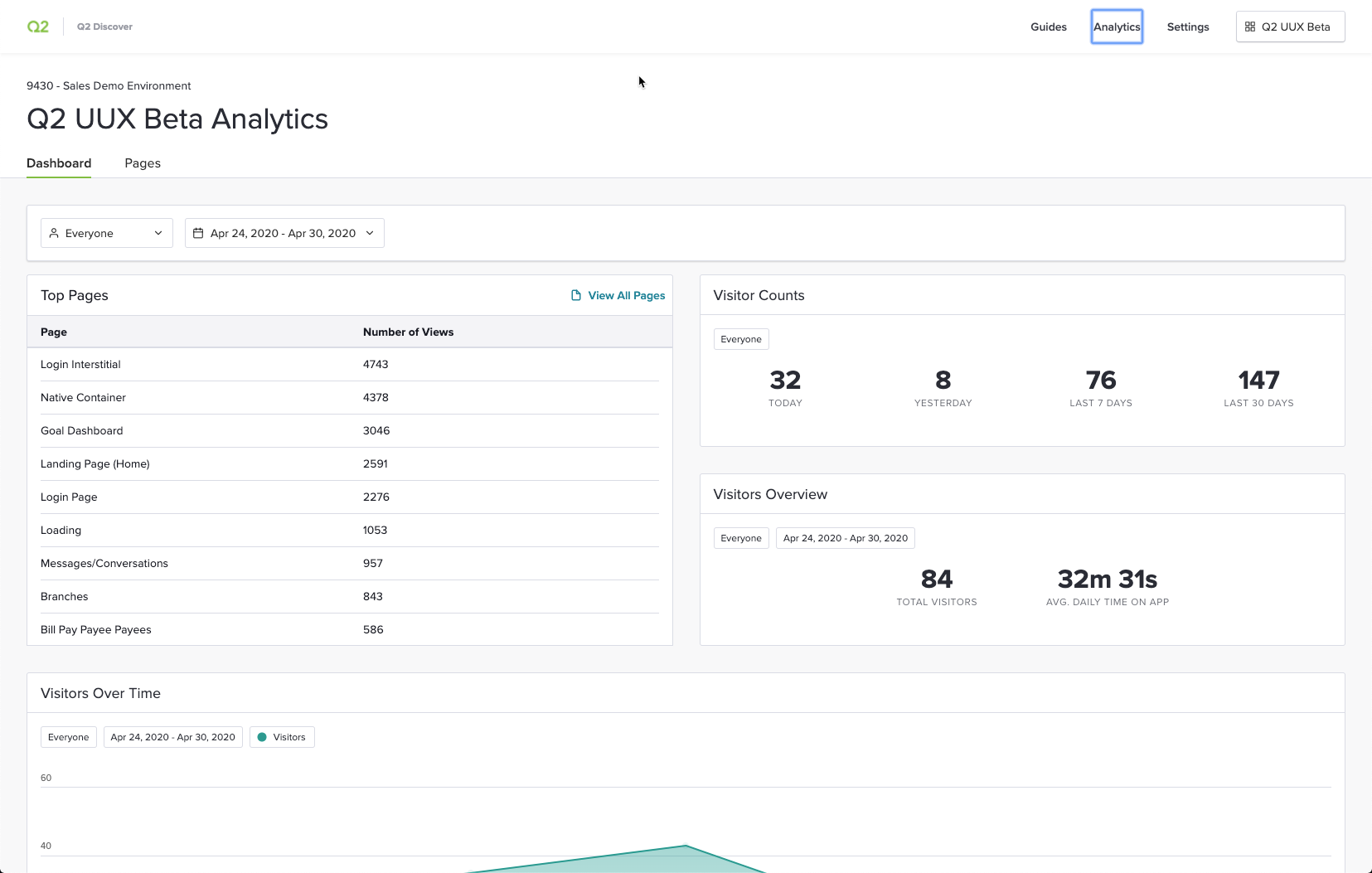Screen dimensions: 1372x873
Task: Select the Bill Pay Payee Payees row
Action: click(x=350, y=629)
